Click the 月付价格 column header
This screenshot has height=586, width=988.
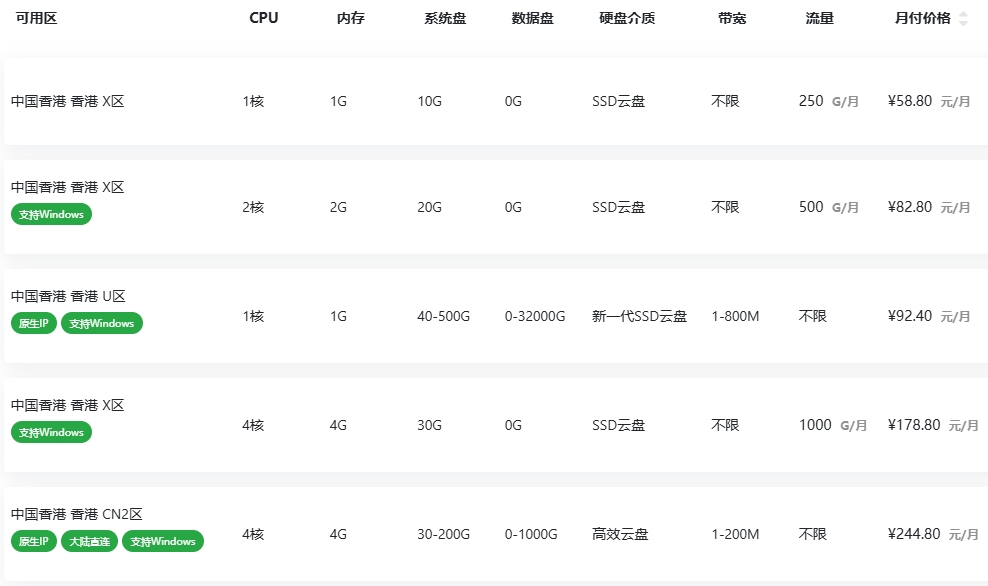pos(922,18)
